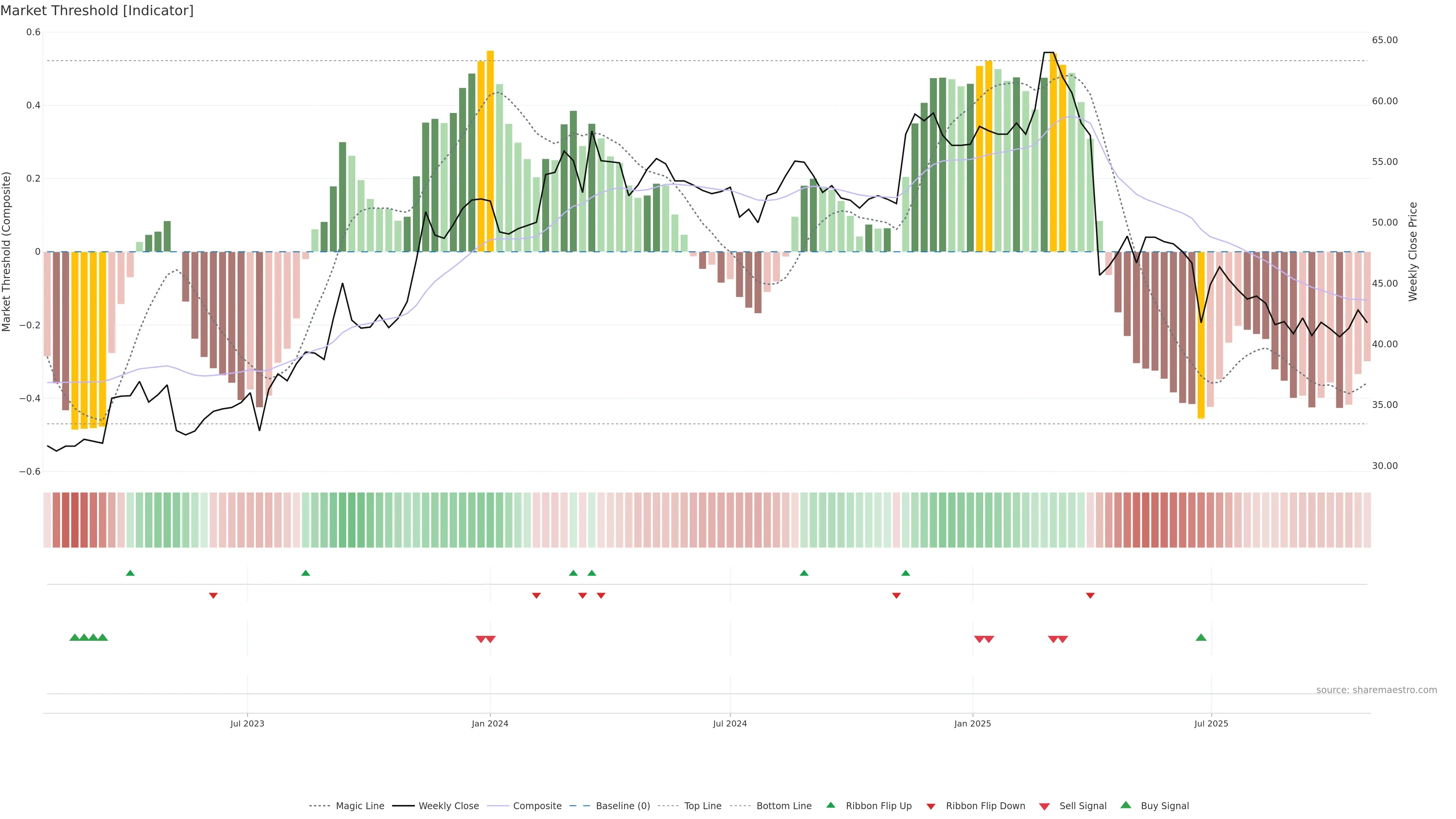This screenshot has height=819, width=1456.
Task: Toggle the Bottom Line legend entry
Action: (x=783, y=806)
